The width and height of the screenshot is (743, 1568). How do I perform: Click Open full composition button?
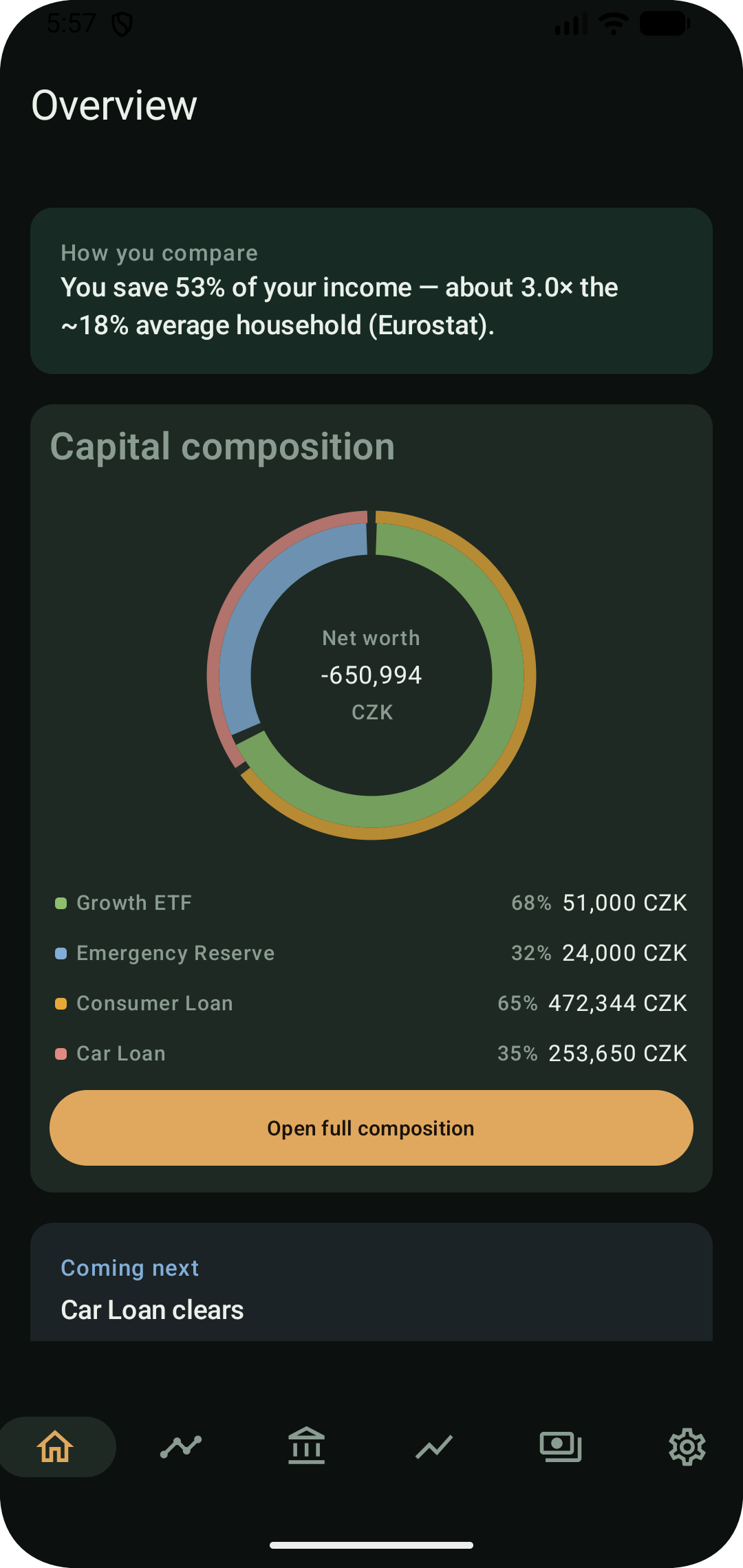pos(371,1128)
